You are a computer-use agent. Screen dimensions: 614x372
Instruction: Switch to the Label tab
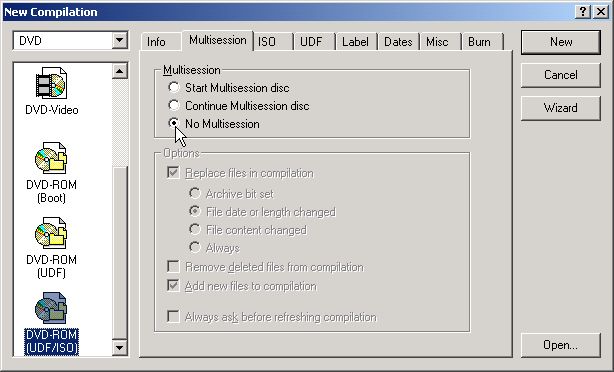click(x=355, y=42)
